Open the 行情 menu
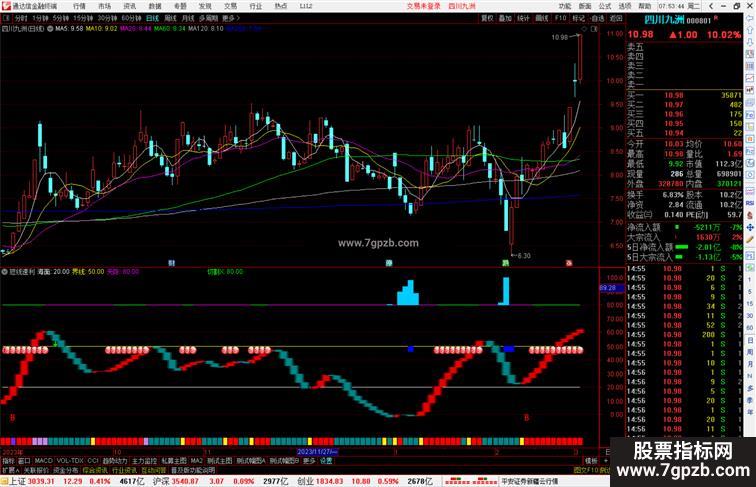Image resolution: width=756 pixels, height=487 pixels. click(79, 6)
